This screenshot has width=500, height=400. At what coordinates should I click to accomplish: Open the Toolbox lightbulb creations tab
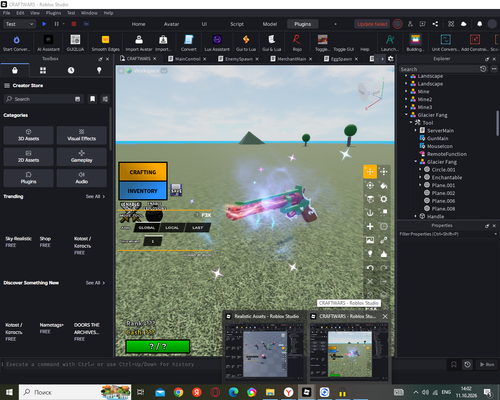tap(99, 70)
